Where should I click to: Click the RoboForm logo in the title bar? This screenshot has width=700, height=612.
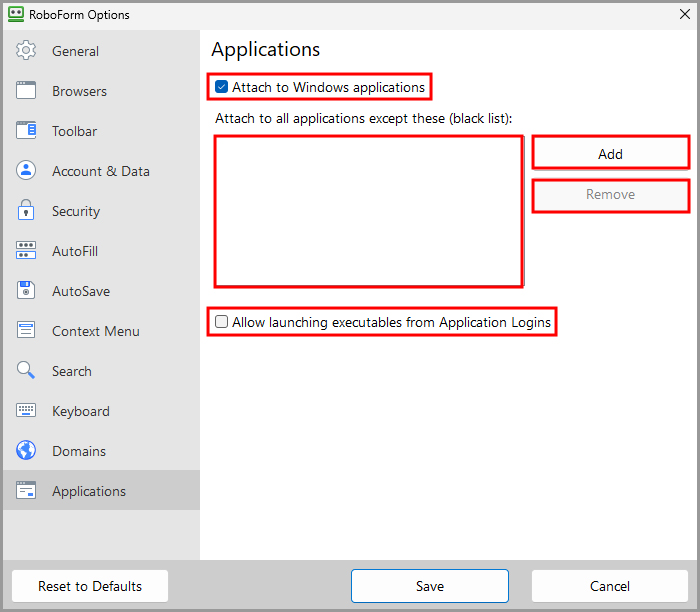click(x=16, y=14)
